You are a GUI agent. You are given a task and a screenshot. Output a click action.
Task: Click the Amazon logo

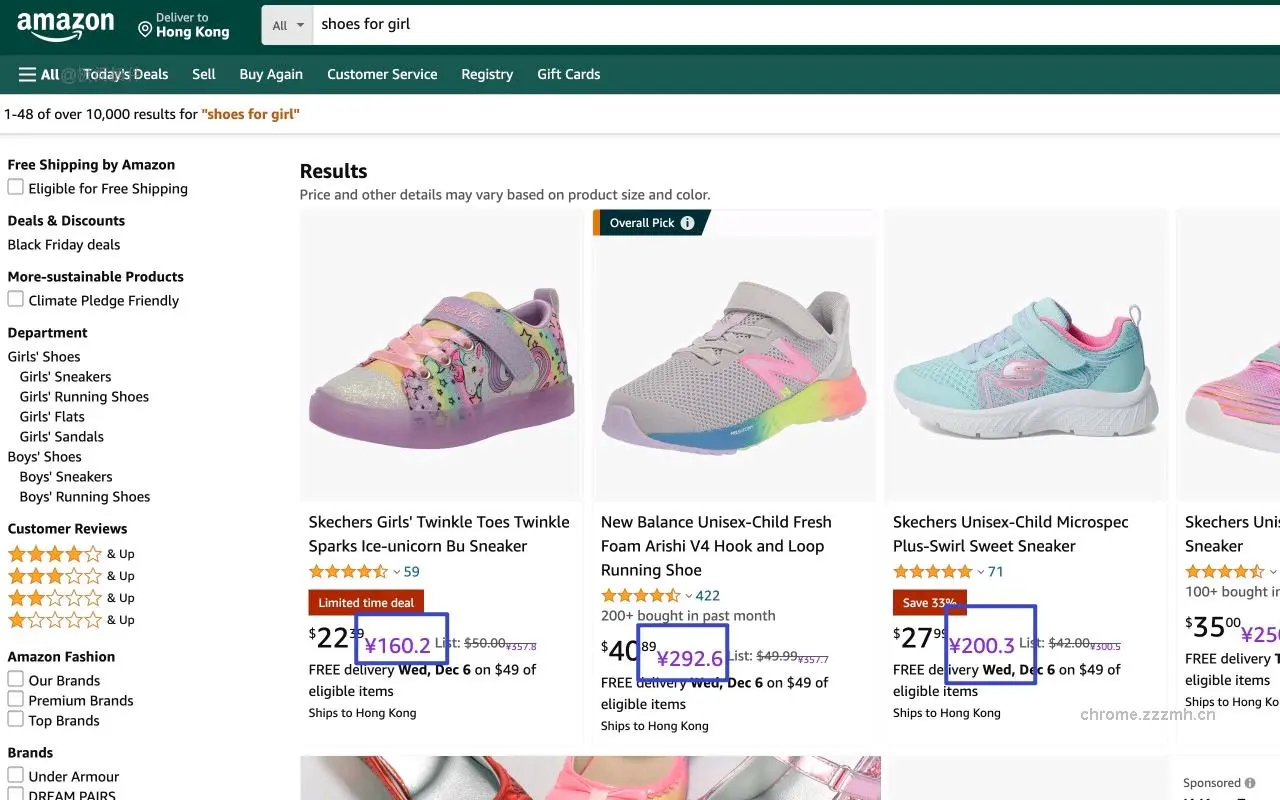65,25
